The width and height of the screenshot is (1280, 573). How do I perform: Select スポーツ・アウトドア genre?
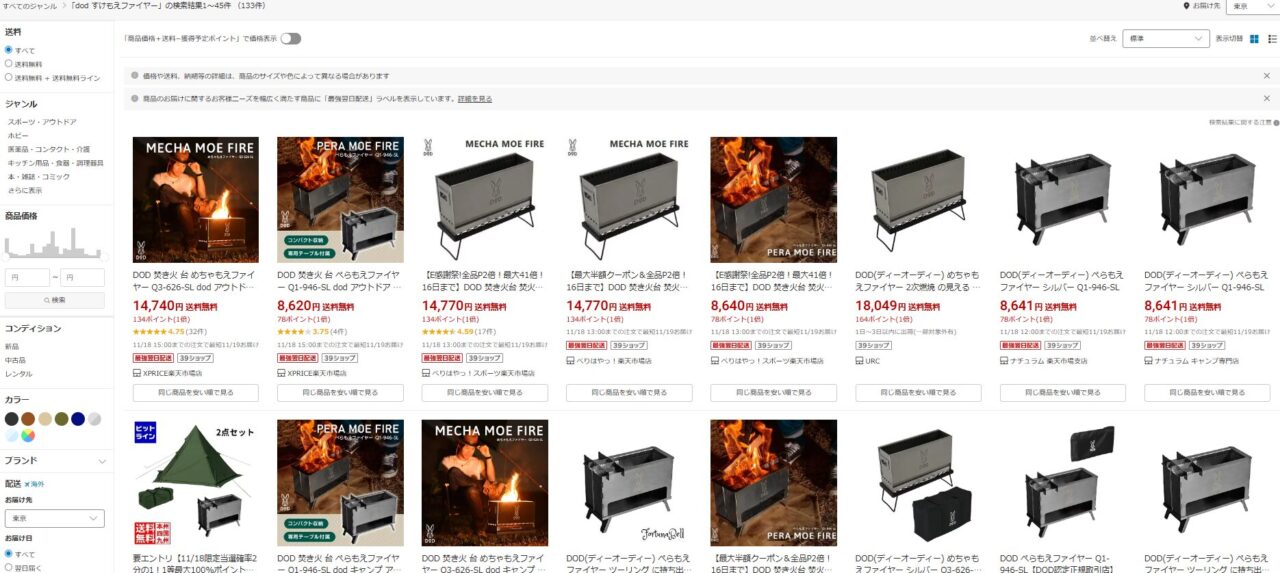(42, 122)
